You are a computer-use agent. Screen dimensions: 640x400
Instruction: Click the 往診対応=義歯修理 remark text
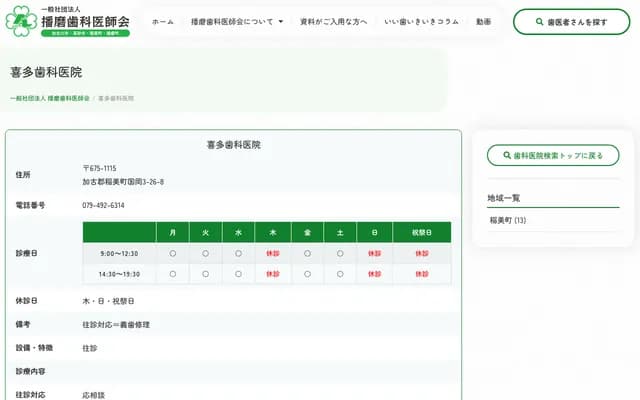pyautogui.click(x=116, y=325)
